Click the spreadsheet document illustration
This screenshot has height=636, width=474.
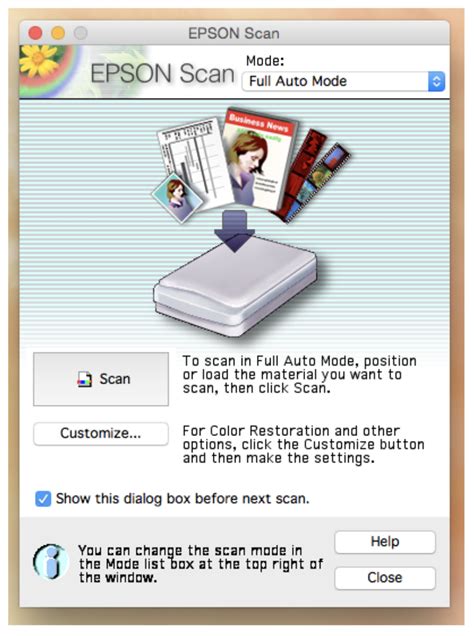195,160
